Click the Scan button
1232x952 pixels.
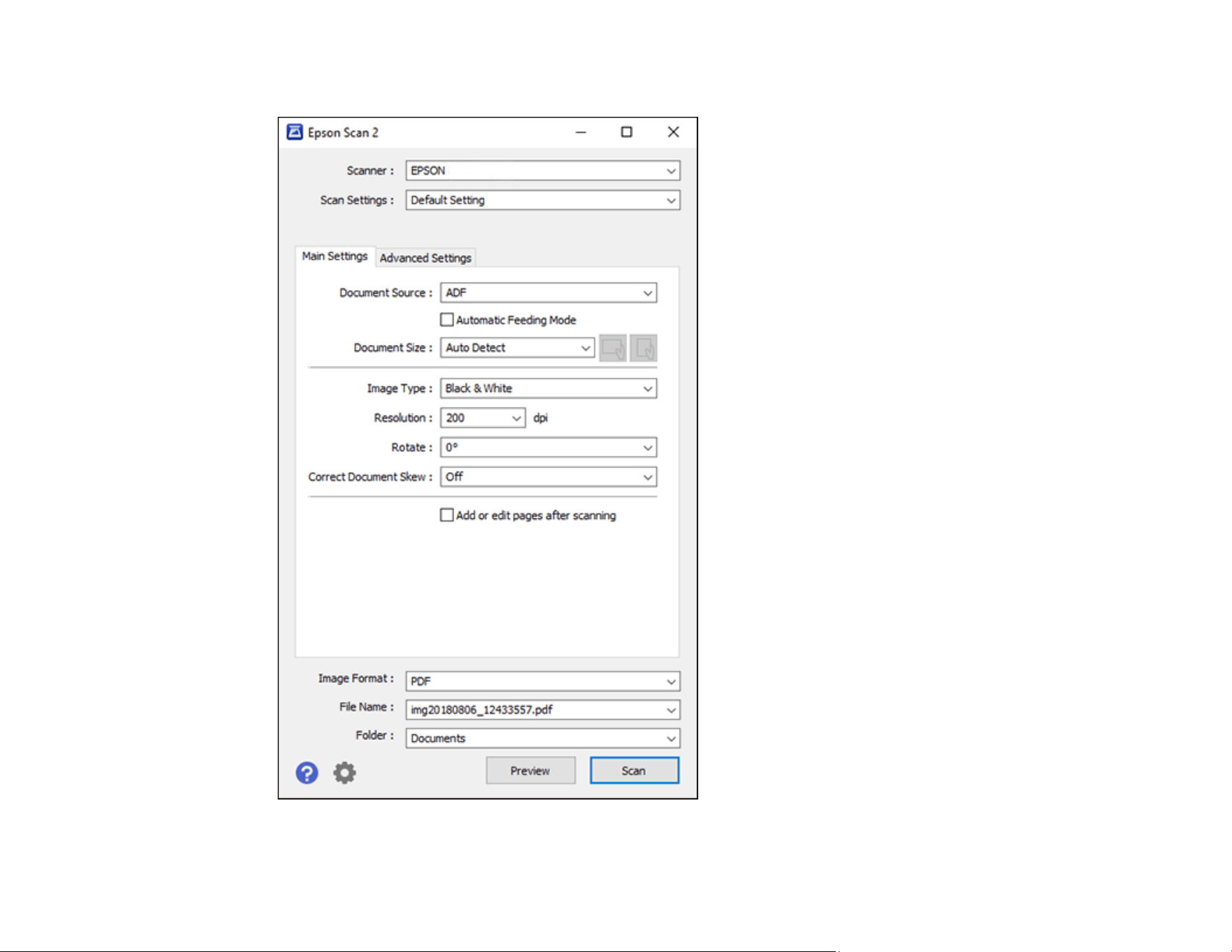[634, 770]
